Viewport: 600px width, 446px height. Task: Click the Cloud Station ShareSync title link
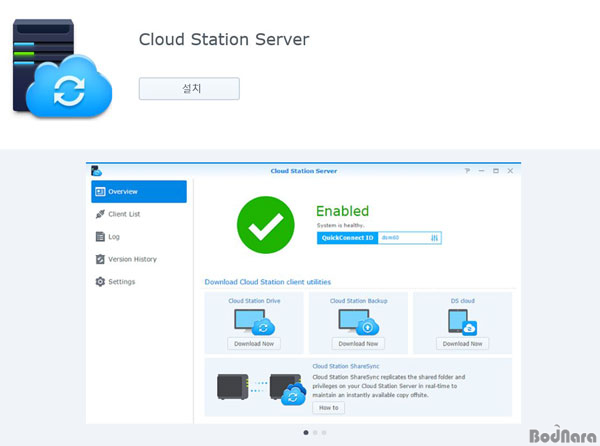(x=346, y=366)
